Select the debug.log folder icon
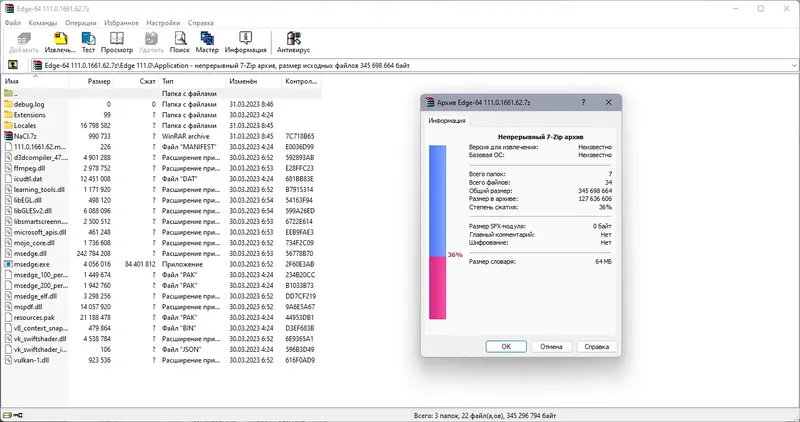 [8, 104]
